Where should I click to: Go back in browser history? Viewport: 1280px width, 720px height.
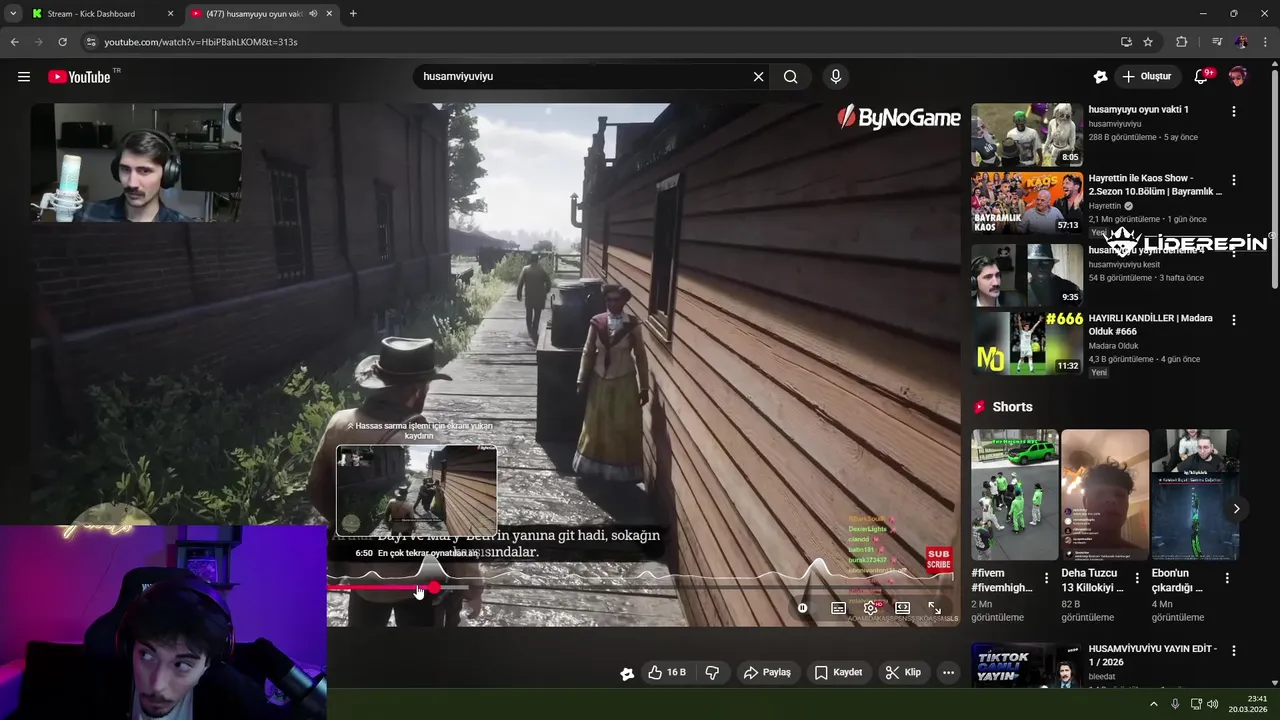(x=14, y=42)
